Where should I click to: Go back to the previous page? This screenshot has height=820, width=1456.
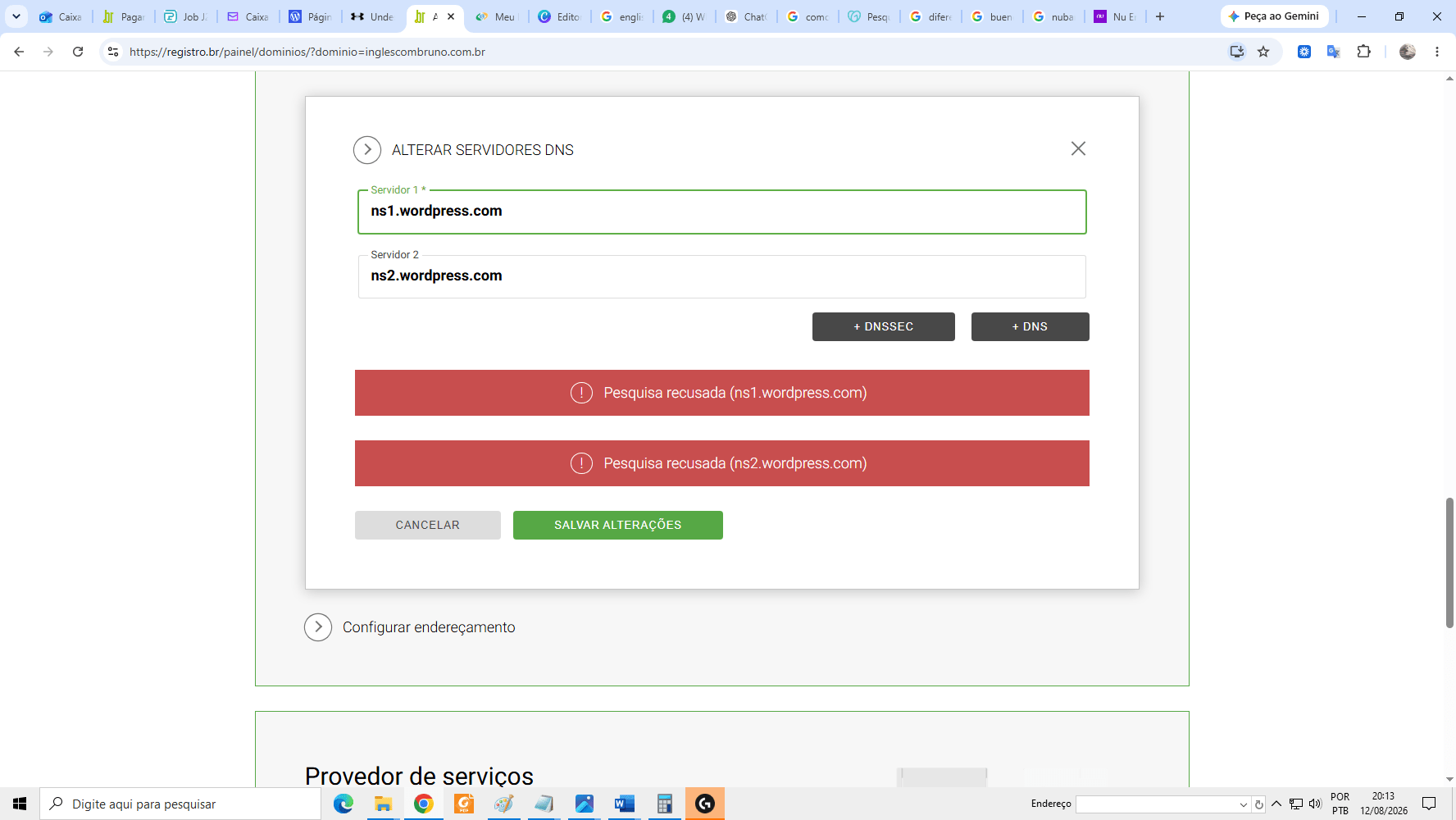tap(19, 52)
